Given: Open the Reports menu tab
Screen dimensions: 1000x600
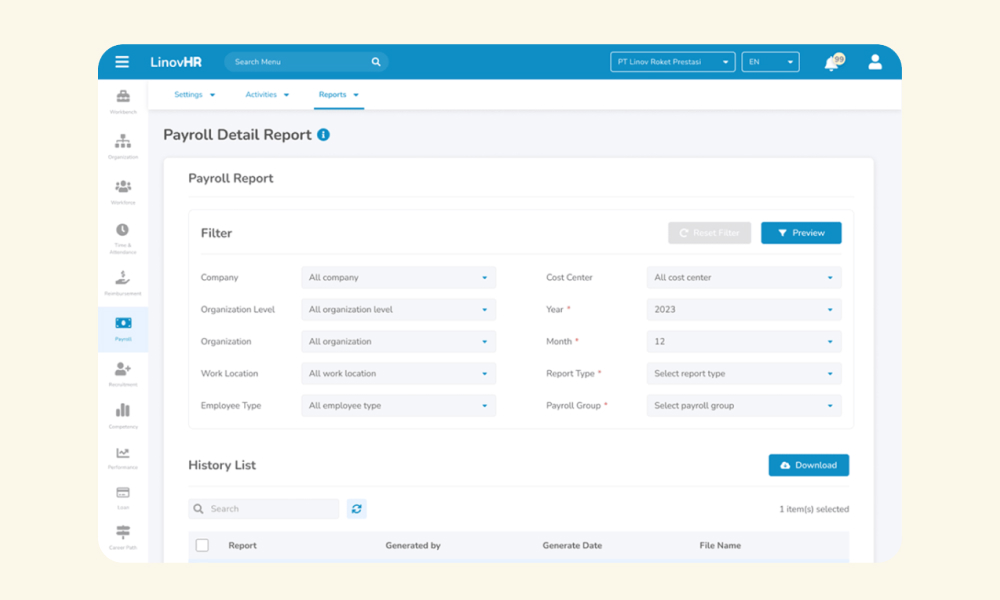Looking at the screenshot, I should click(339, 94).
